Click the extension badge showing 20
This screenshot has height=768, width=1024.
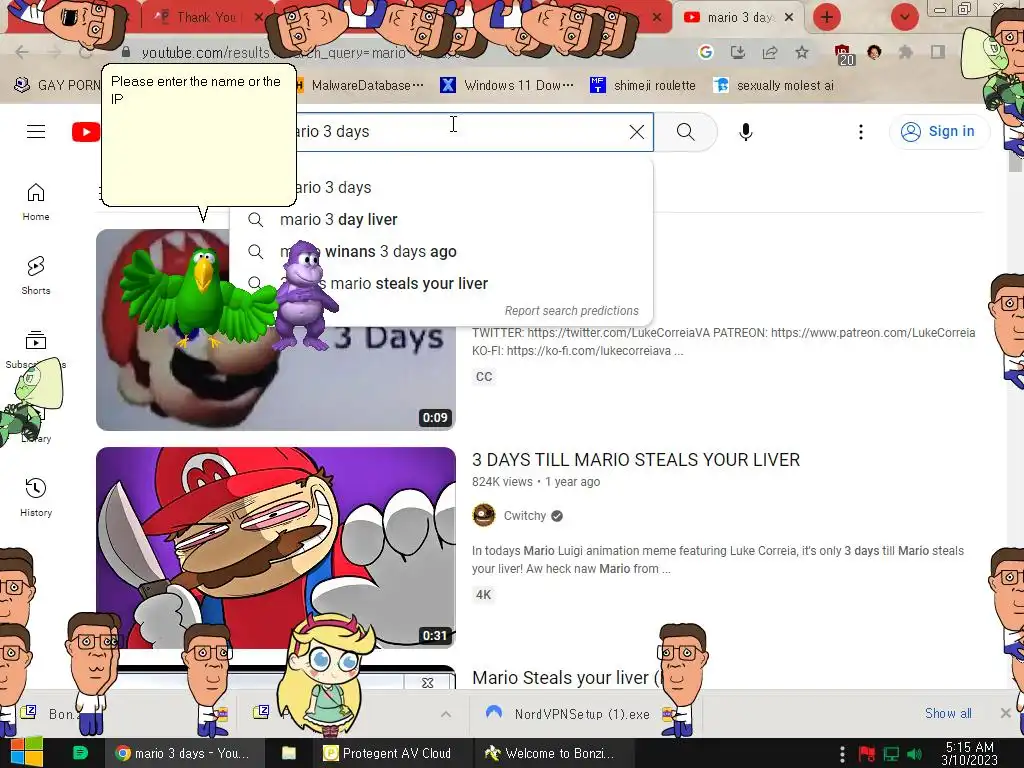pyautogui.click(x=843, y=54)
